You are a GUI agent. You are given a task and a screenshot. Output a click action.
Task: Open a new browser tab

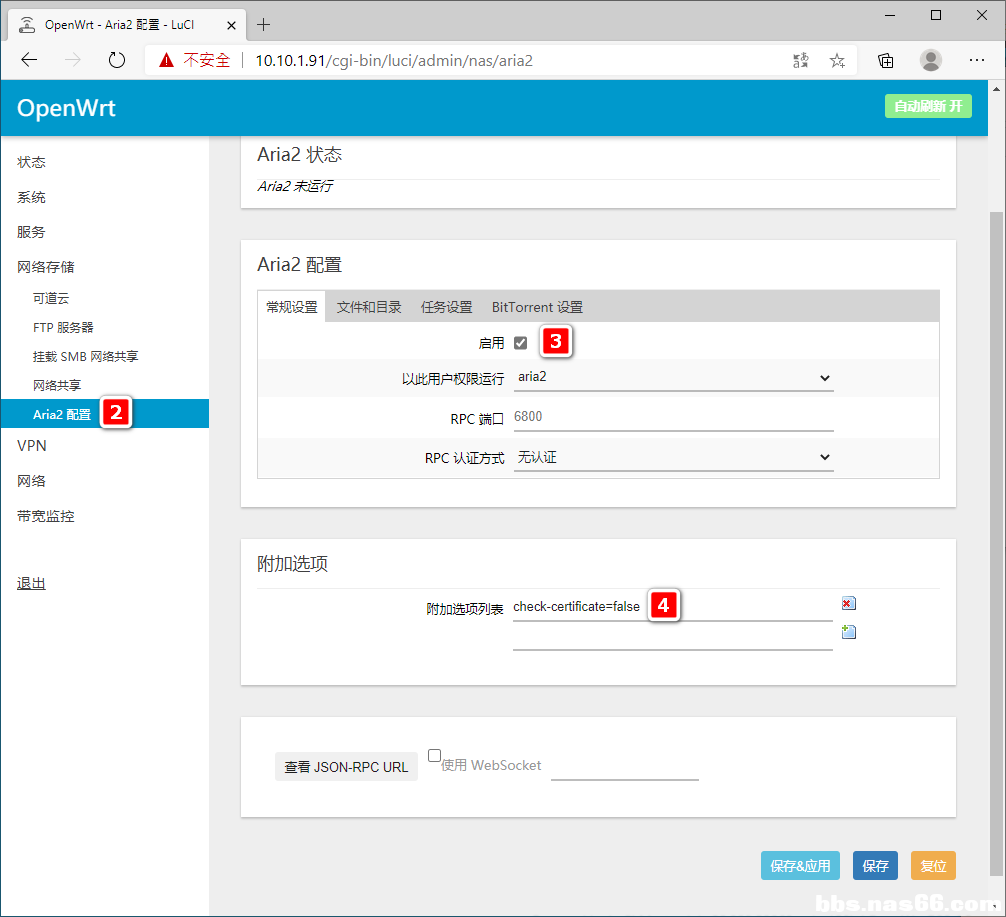[x=263, y=25]
